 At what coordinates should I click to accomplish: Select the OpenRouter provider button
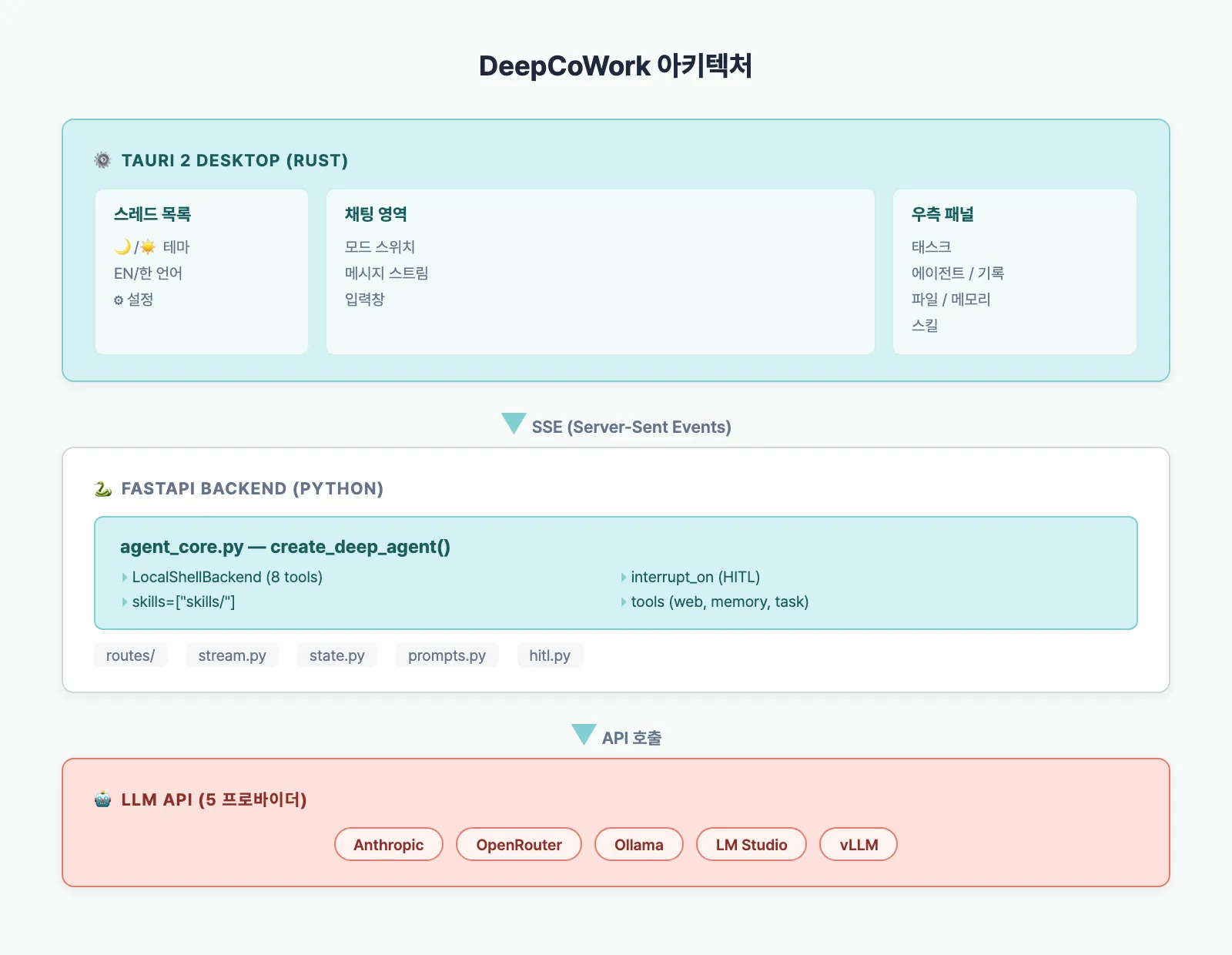518,844
